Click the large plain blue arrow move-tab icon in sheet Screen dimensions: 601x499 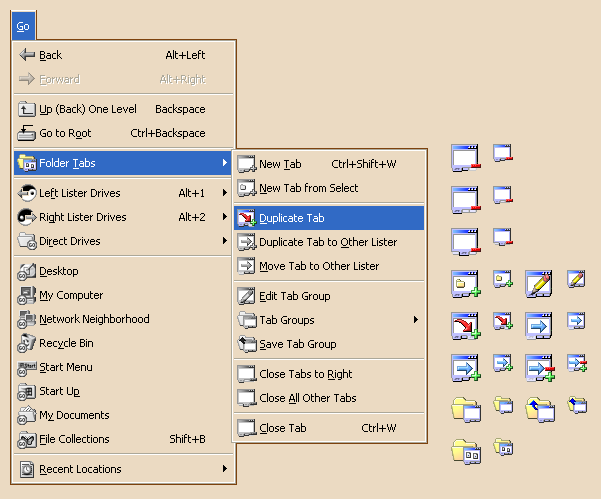pyautogui.click(x=539, y=326)
